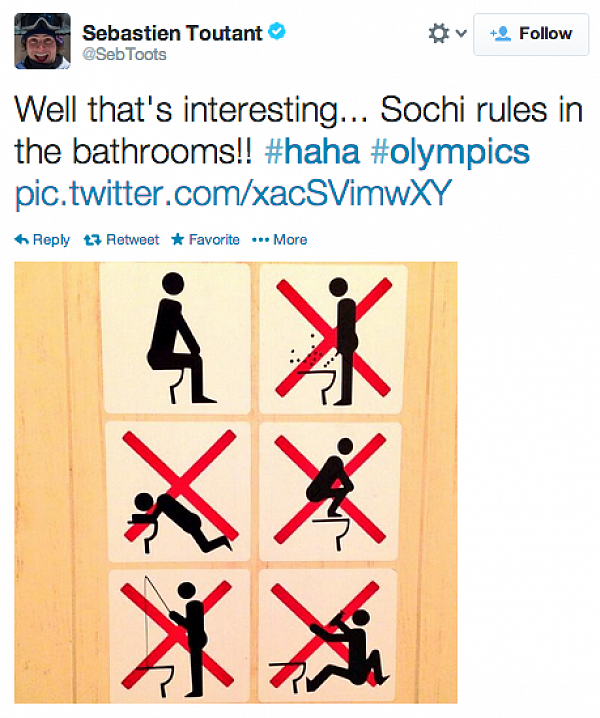The height and width of the screenshot is (718, 600).
Task: Click the Retweet arrows icon
Action: point(93,239)
